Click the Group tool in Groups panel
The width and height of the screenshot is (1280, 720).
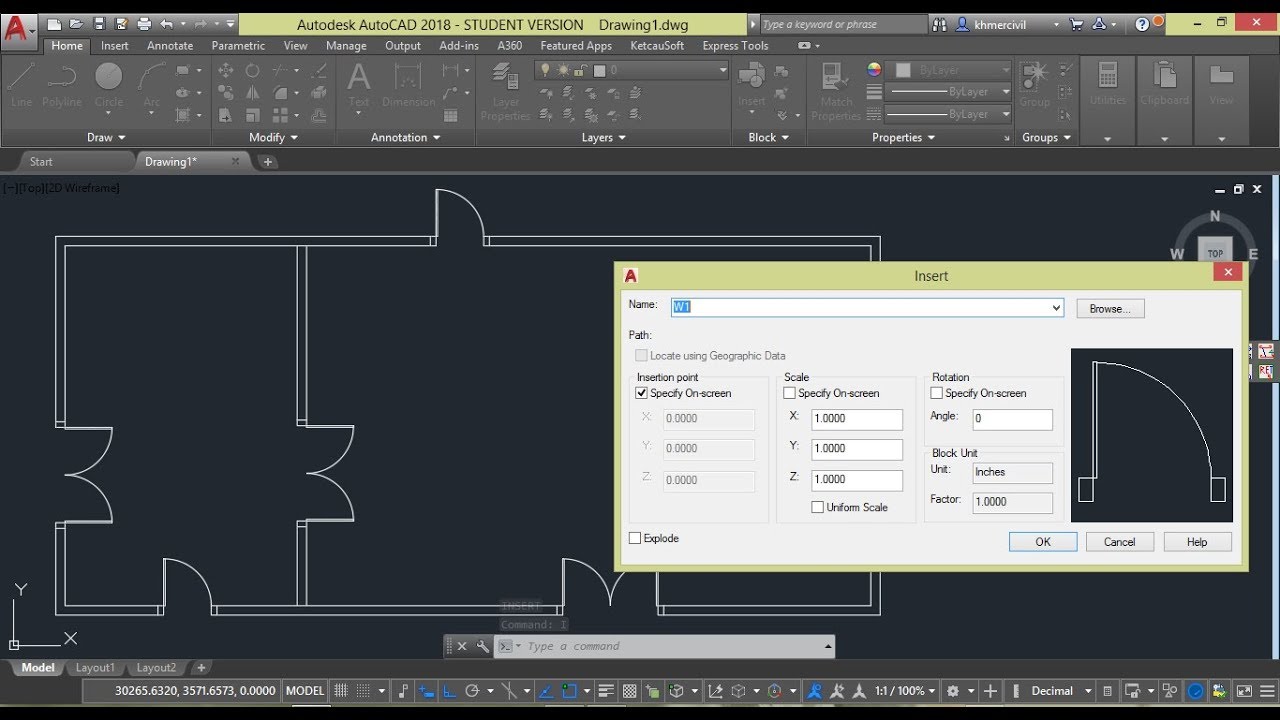[1034, 84]
